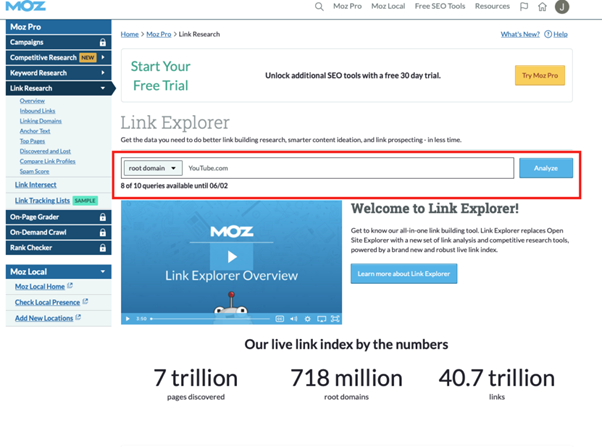Viewport: 602px width, 447px height.
Task: Open the user avatar J menu
Action: [x=562, y=7]
